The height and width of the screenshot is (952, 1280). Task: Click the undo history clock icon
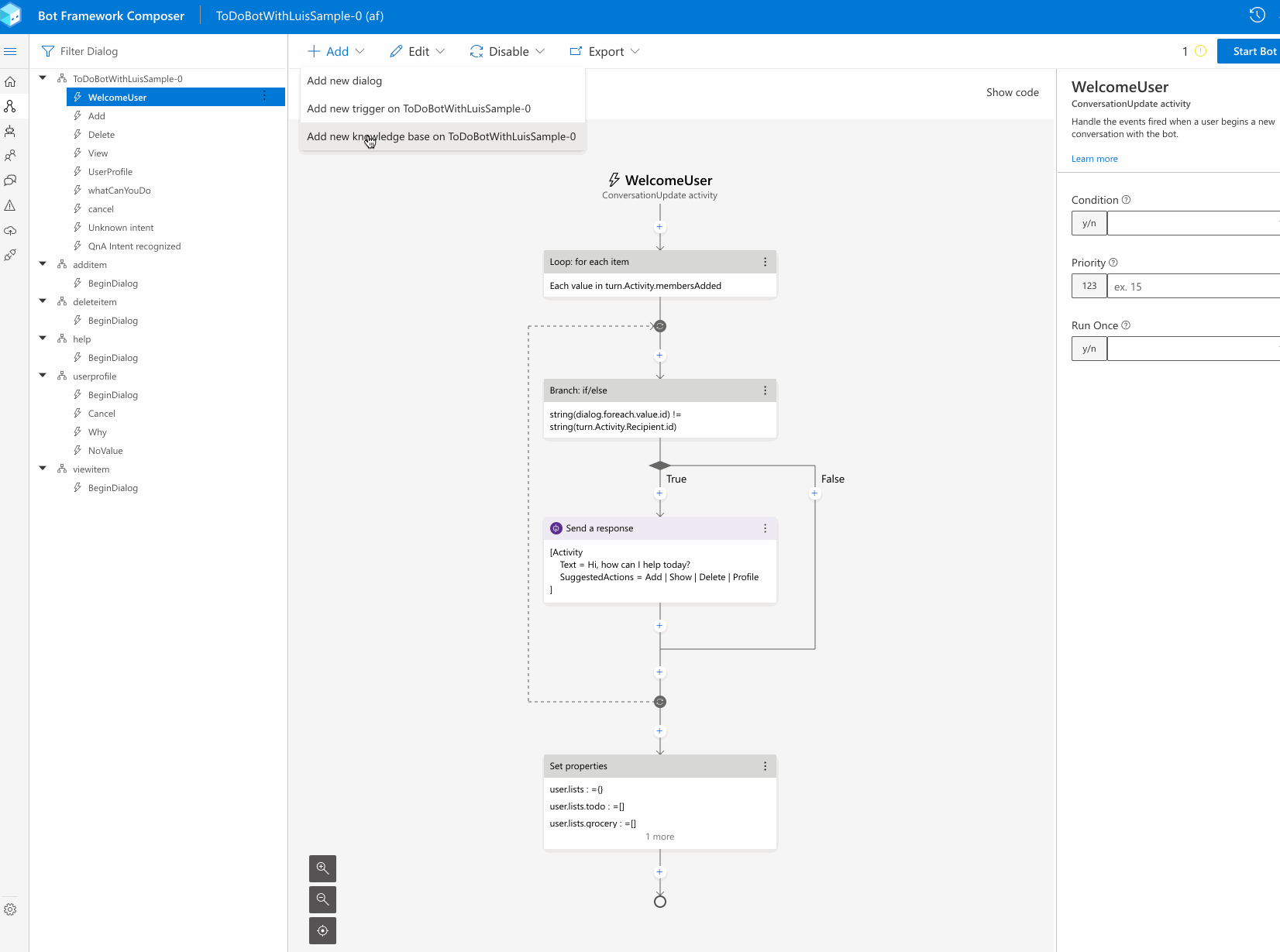click(x=1257, y=14)
